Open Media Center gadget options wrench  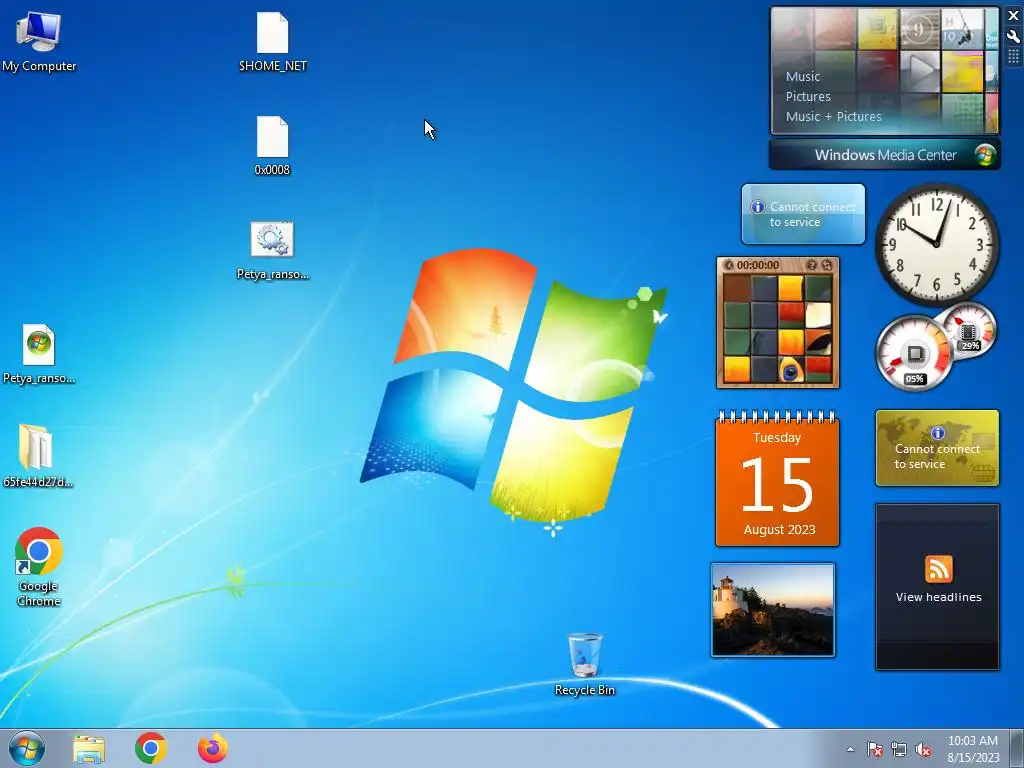[x=1013, y=37]
